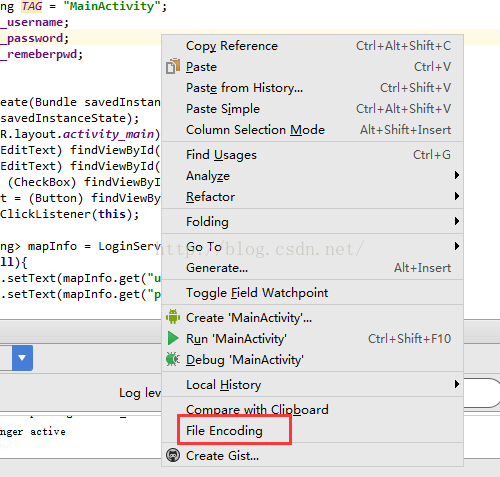The image size is (500, 477).
Task: Click the Log level label
Action: point(140,393)
